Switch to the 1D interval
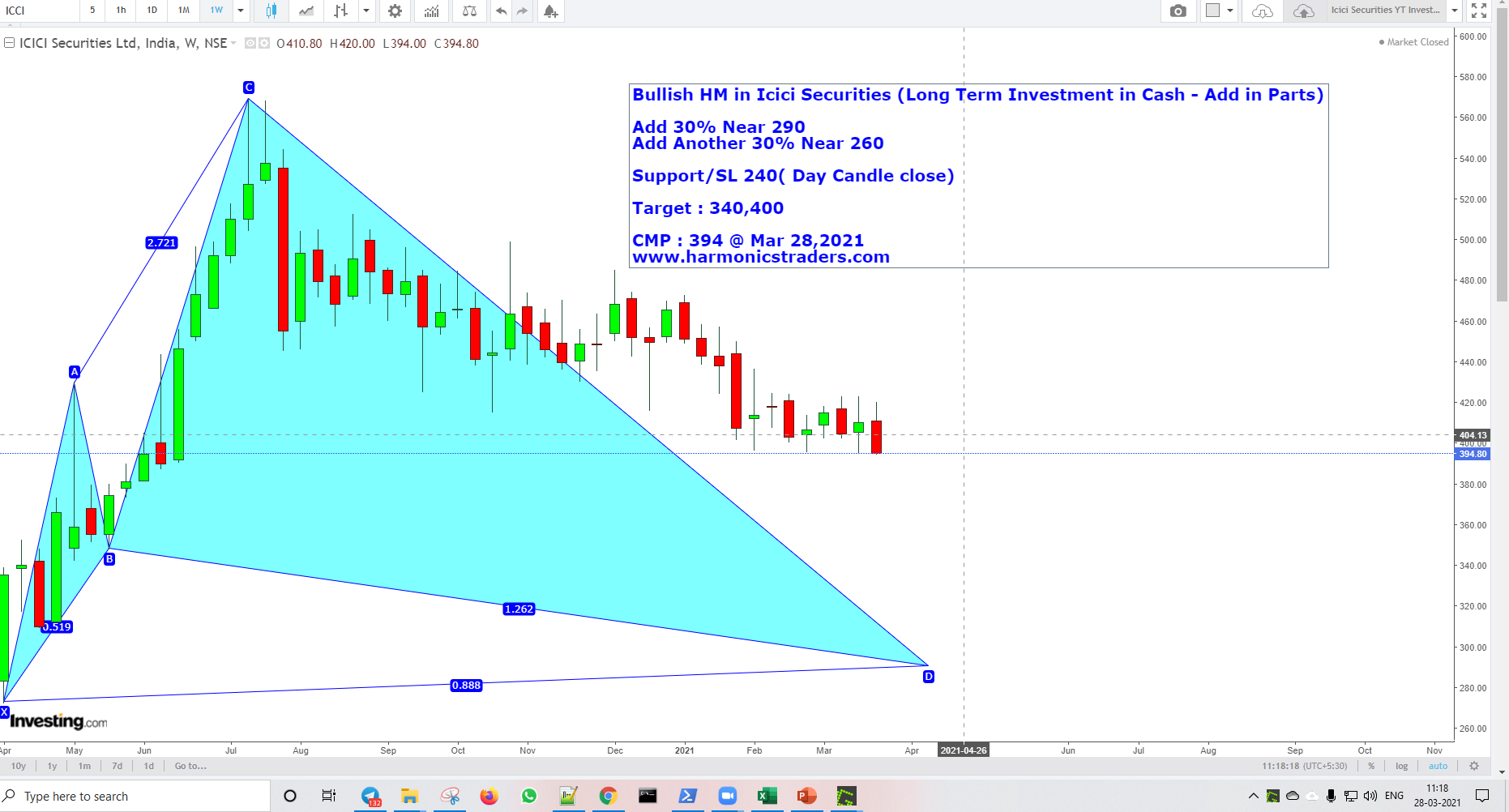This screenshot has width=1509, height=812. [x=151, y=11]
